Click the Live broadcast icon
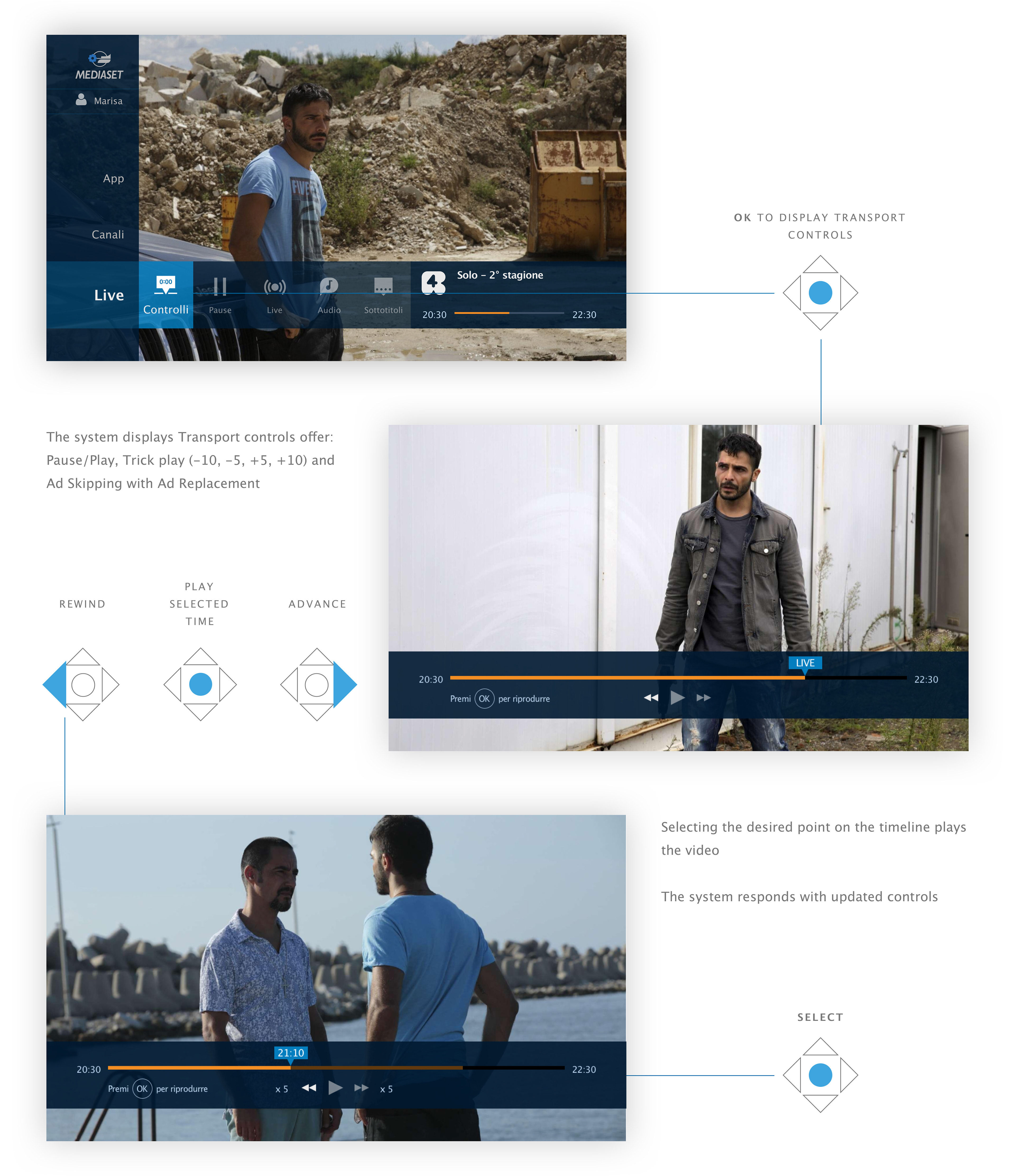Viewport: 1015px width, 1176px height. click(x=275, y=287)
